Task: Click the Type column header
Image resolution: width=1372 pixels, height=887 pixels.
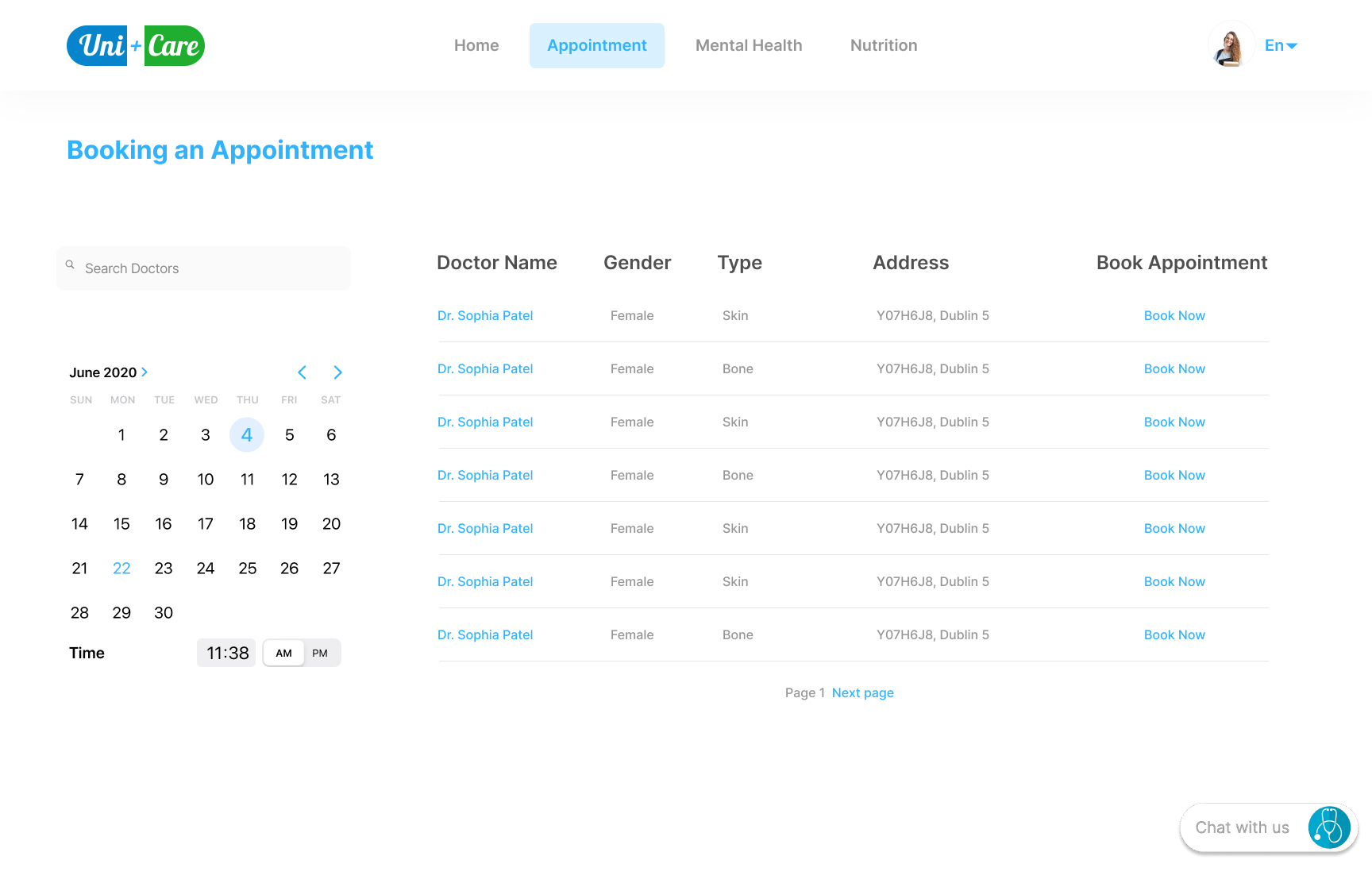Action: [740, 263]
